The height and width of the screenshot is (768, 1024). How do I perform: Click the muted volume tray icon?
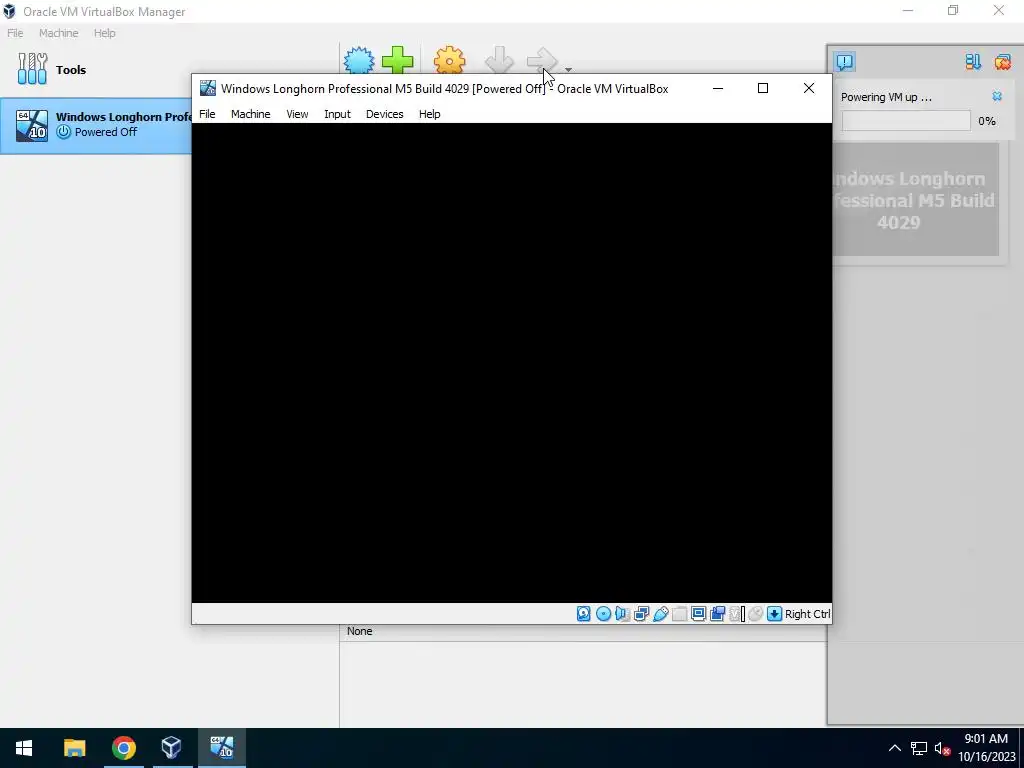tap(942, 748)
